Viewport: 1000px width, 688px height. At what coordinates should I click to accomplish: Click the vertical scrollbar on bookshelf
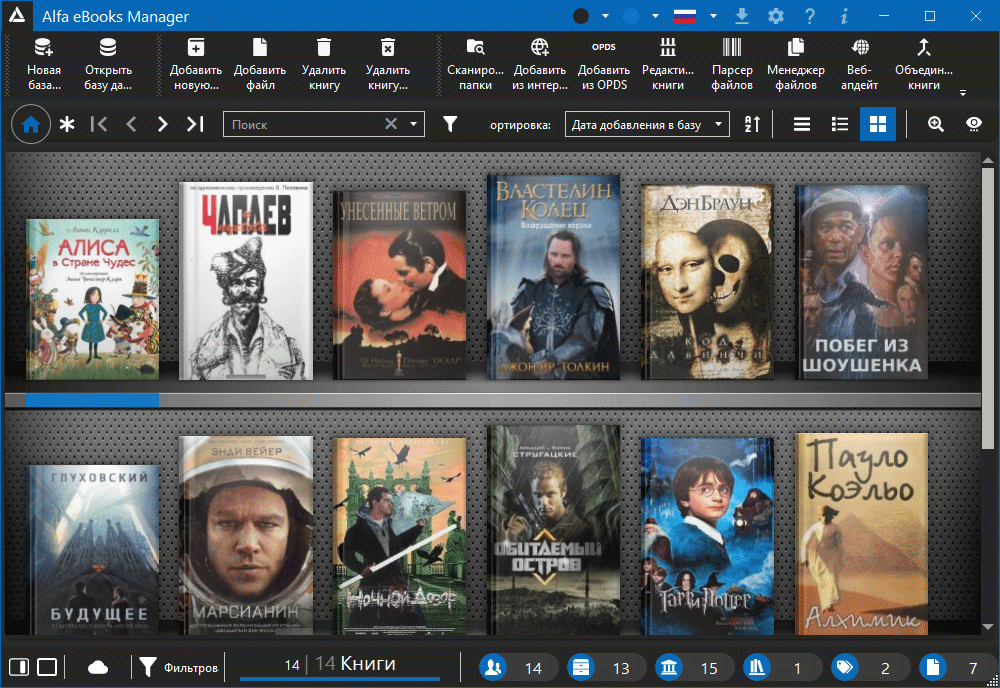tap(988, 300)
